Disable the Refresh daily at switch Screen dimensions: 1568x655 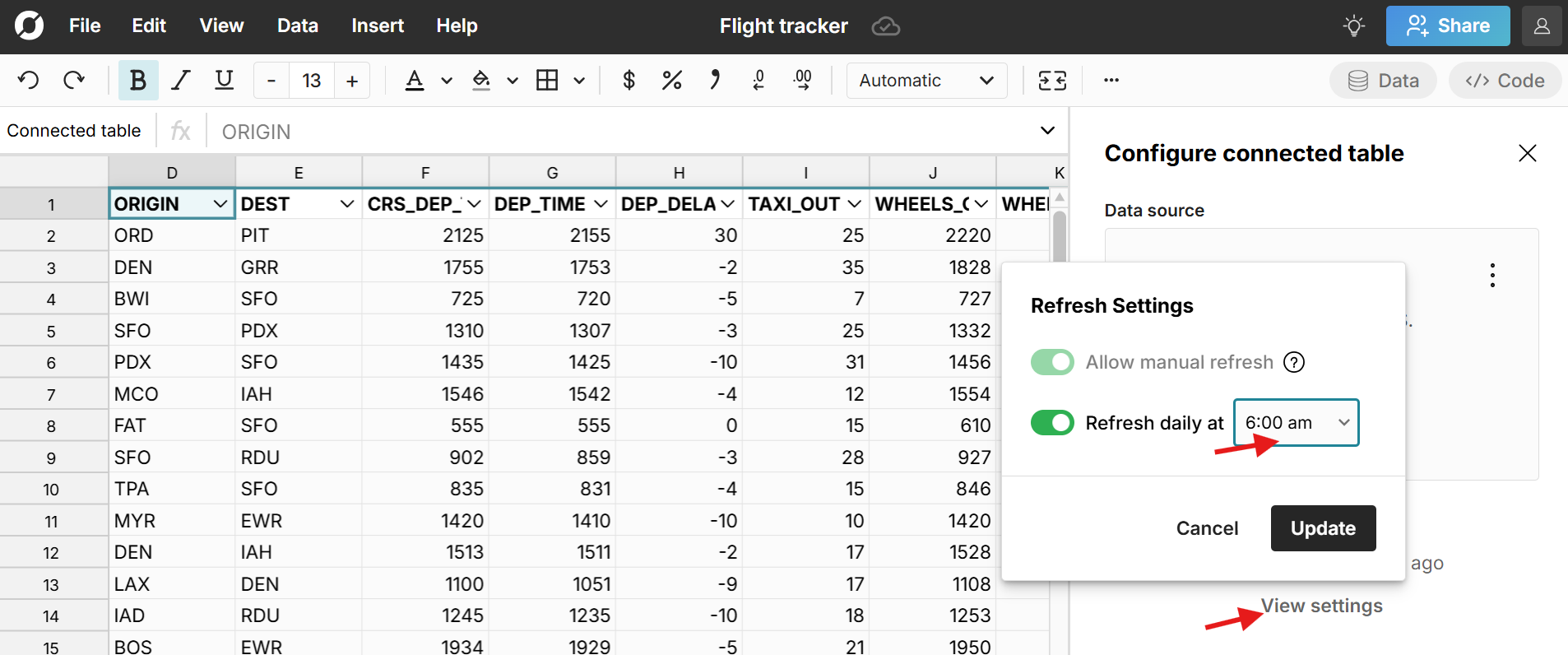1052,423
